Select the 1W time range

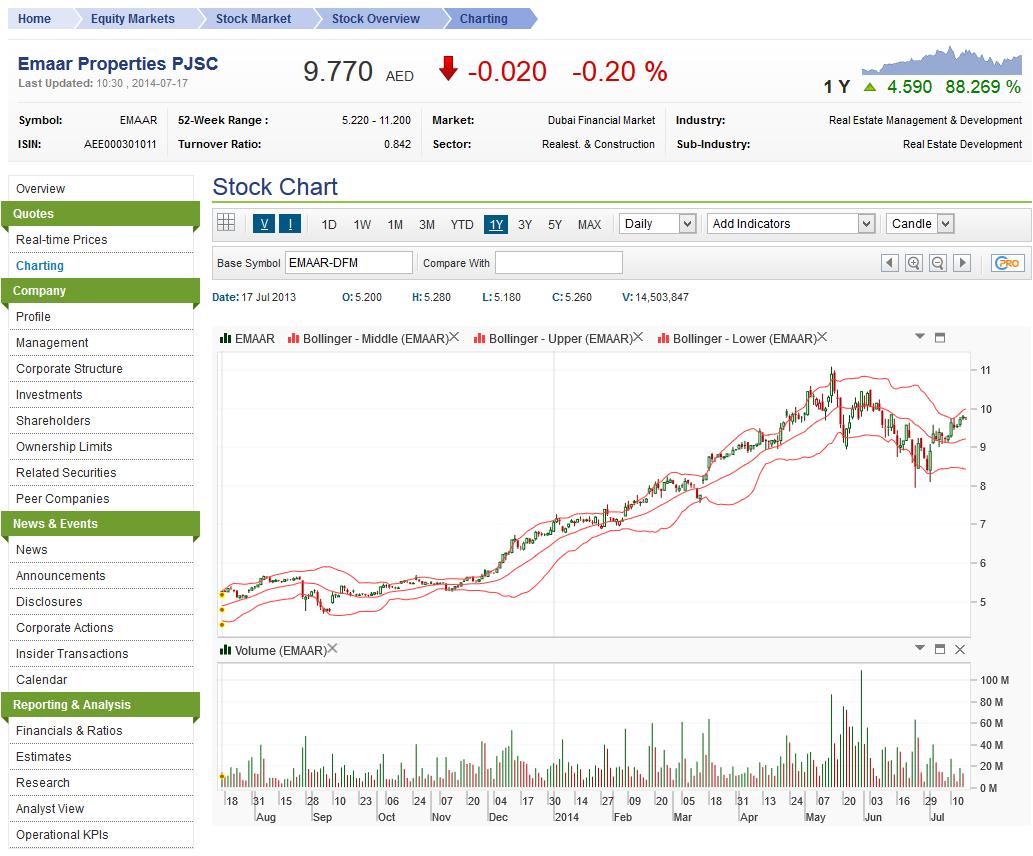(x=362, y=225)
